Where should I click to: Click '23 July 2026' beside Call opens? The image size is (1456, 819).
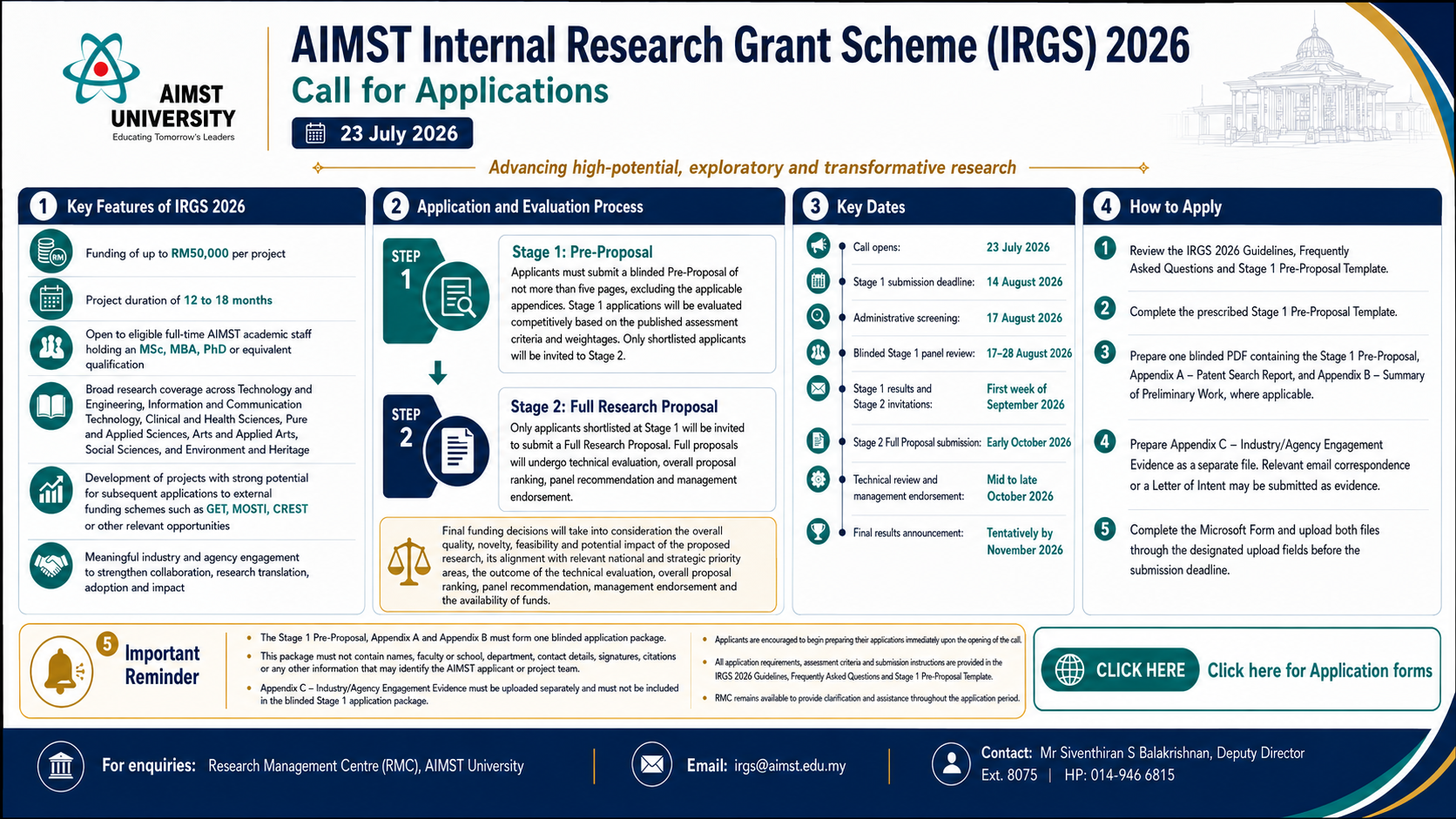1018,247
